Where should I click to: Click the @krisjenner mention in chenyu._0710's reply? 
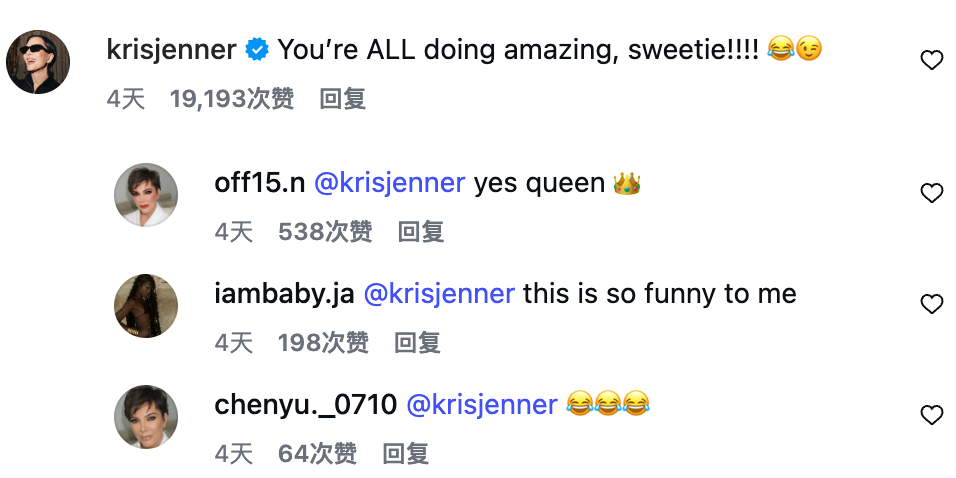coord(481,405)
